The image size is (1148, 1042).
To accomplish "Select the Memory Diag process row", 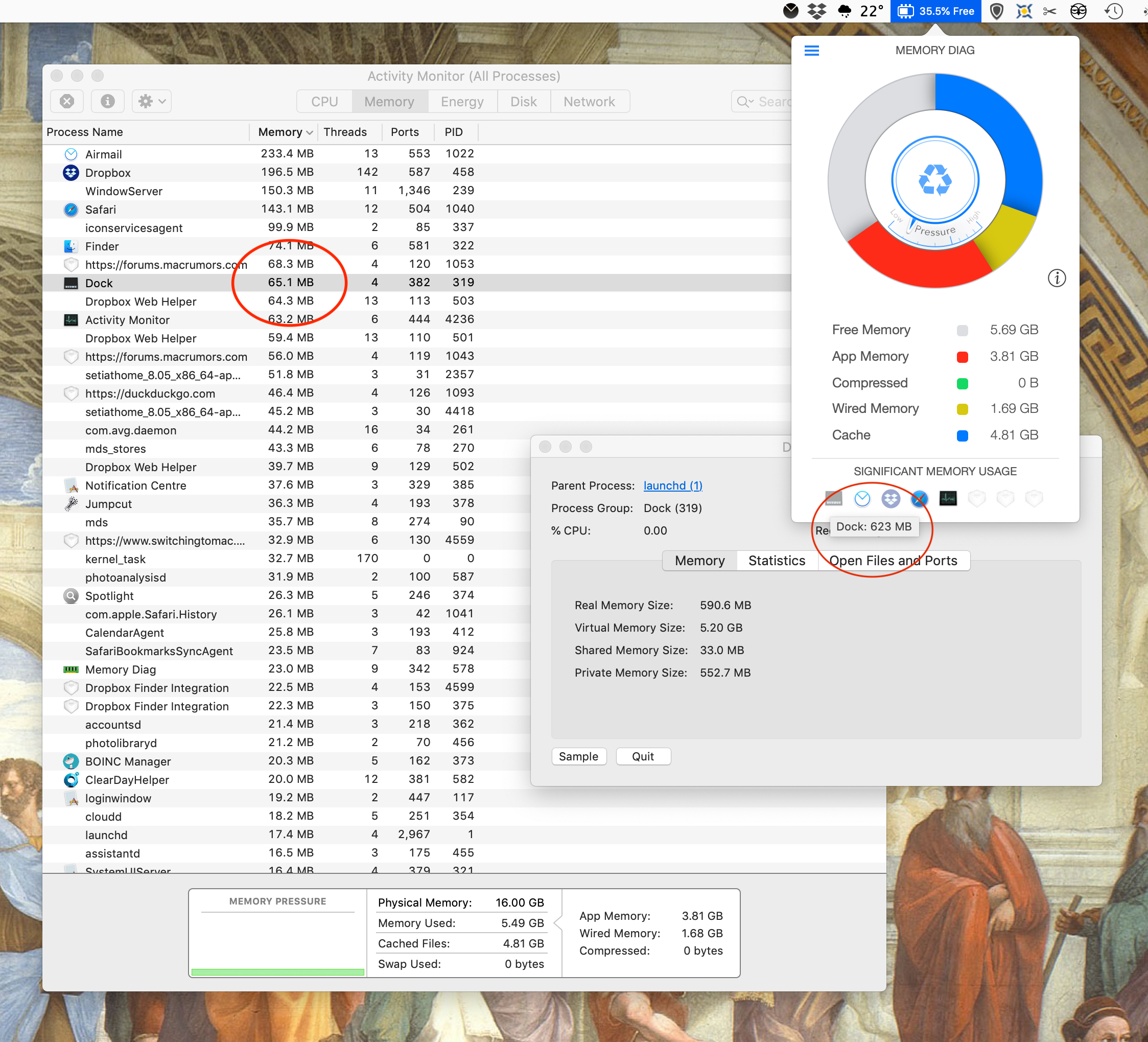I will coord(287,669).
